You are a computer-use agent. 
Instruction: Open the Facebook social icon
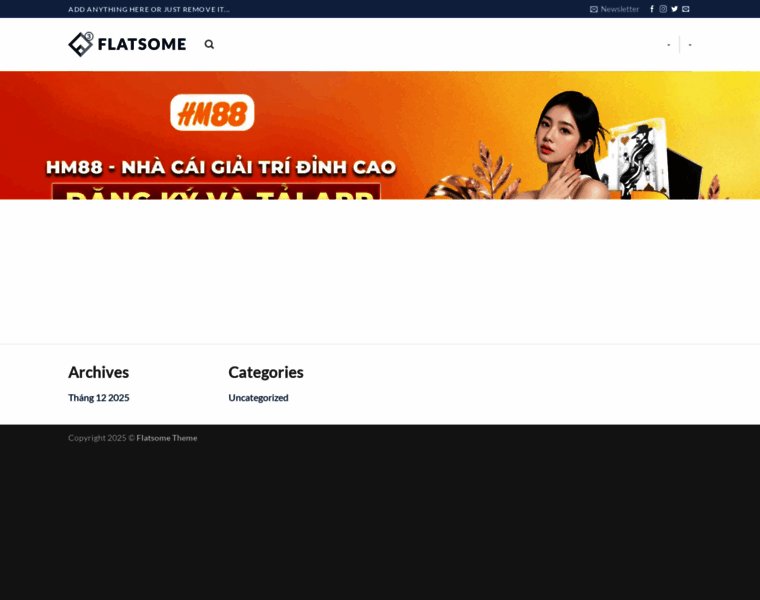[652, 9]
